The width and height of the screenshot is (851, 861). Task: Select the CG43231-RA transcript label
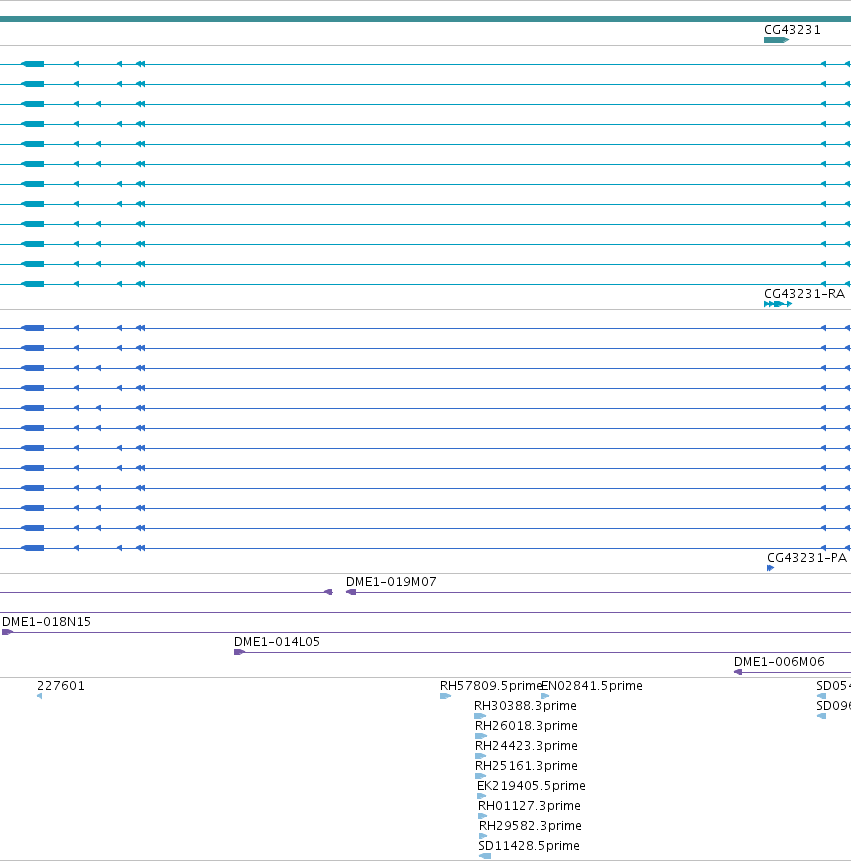(x=804, y=294)
